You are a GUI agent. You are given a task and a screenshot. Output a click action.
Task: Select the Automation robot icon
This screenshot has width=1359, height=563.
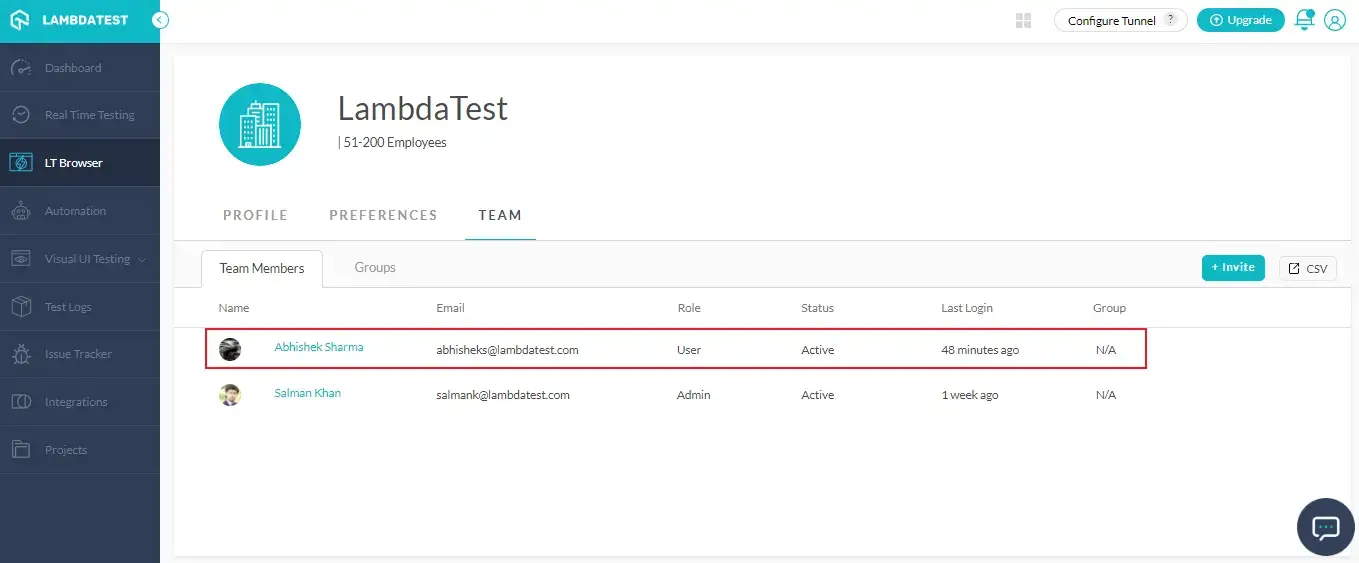(21, 211)
